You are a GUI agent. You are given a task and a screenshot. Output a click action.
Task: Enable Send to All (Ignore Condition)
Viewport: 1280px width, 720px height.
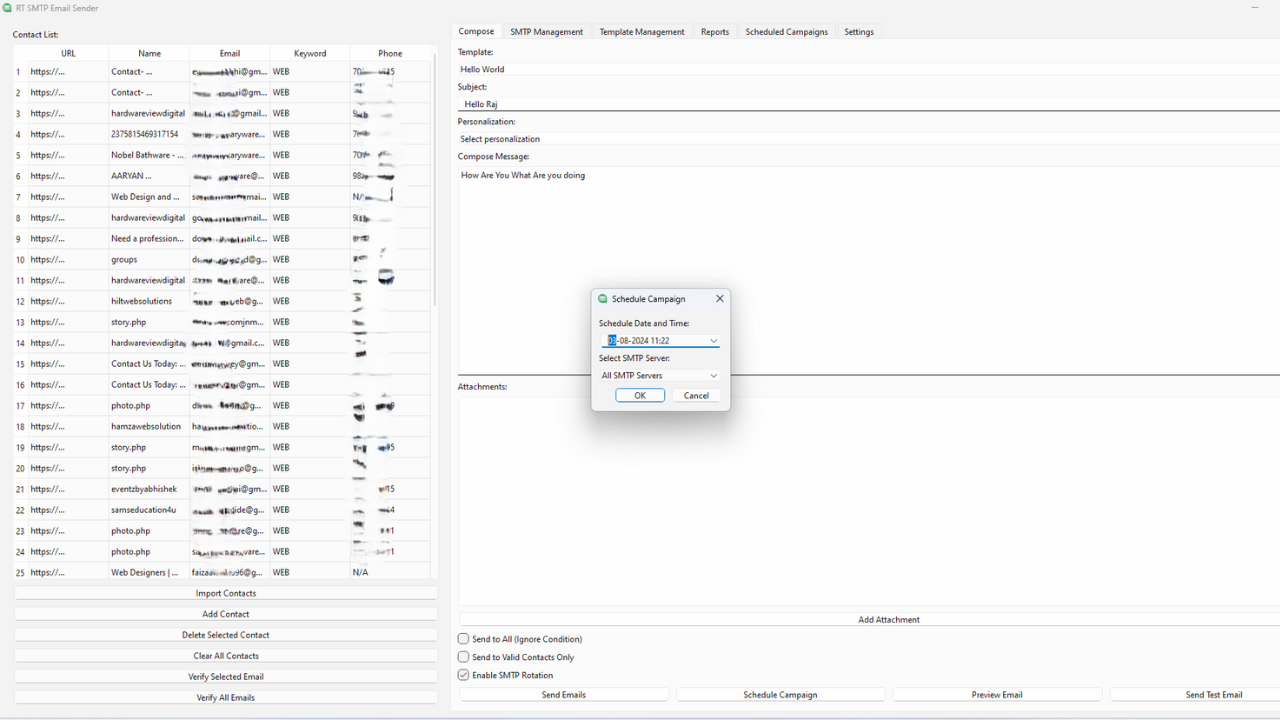463,638
